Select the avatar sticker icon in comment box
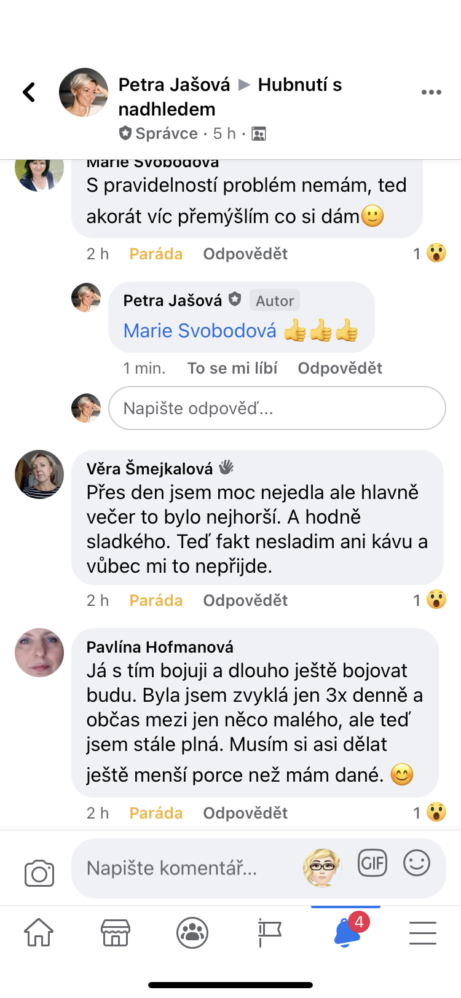Viewport: 461px width, 998px height. tap(322, 868)
